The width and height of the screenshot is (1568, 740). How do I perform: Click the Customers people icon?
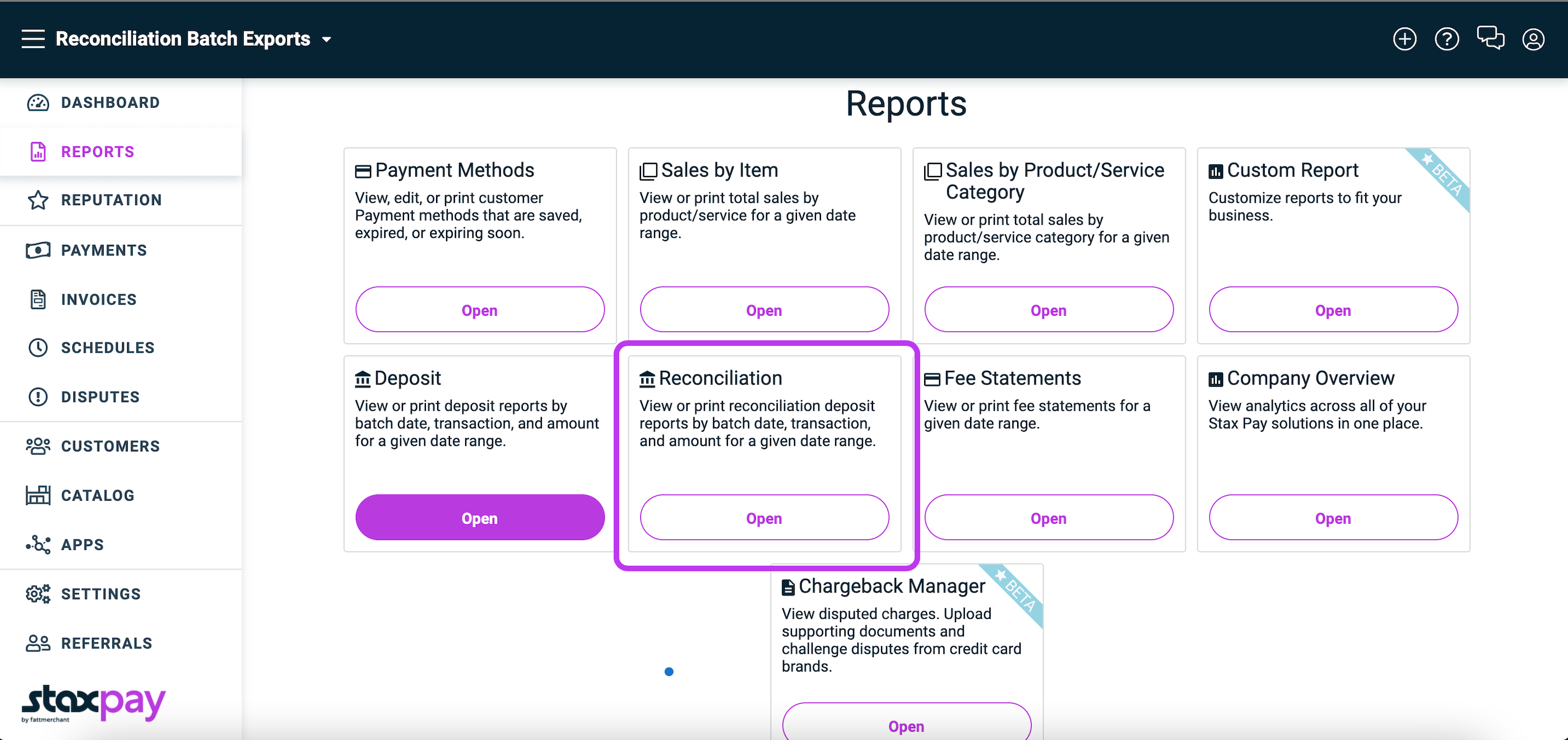38,446
